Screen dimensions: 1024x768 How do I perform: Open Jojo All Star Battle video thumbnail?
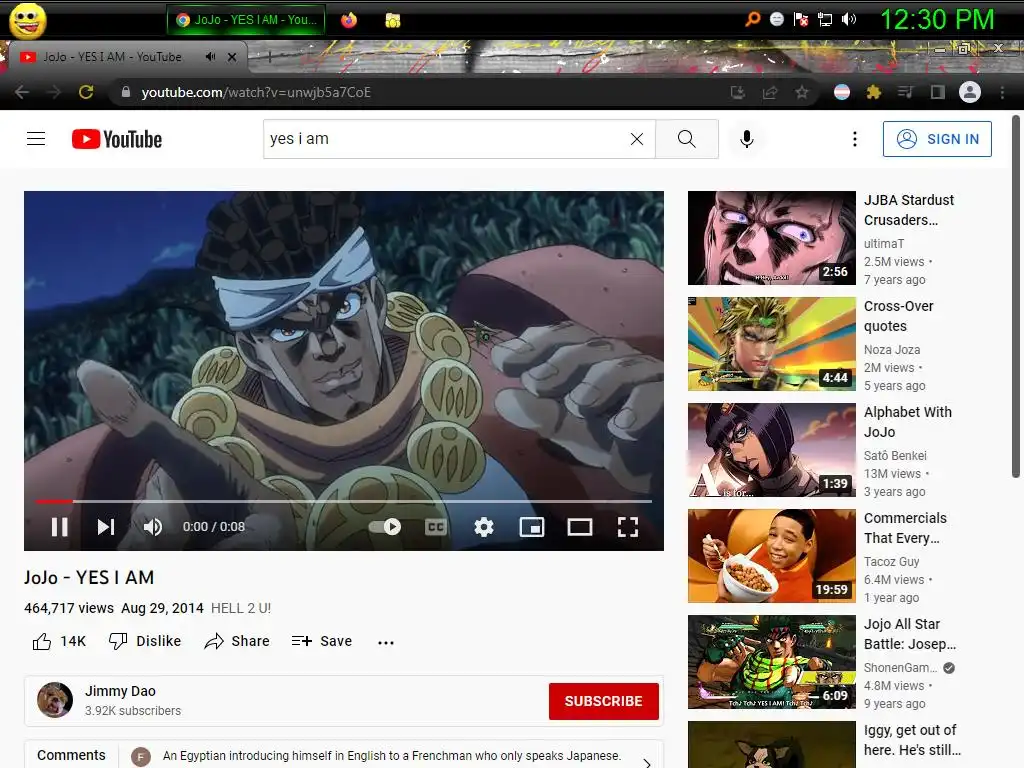(771, 662)
